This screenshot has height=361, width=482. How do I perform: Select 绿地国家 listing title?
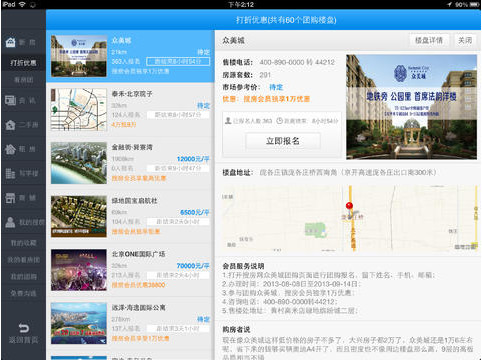pos(134,201)
